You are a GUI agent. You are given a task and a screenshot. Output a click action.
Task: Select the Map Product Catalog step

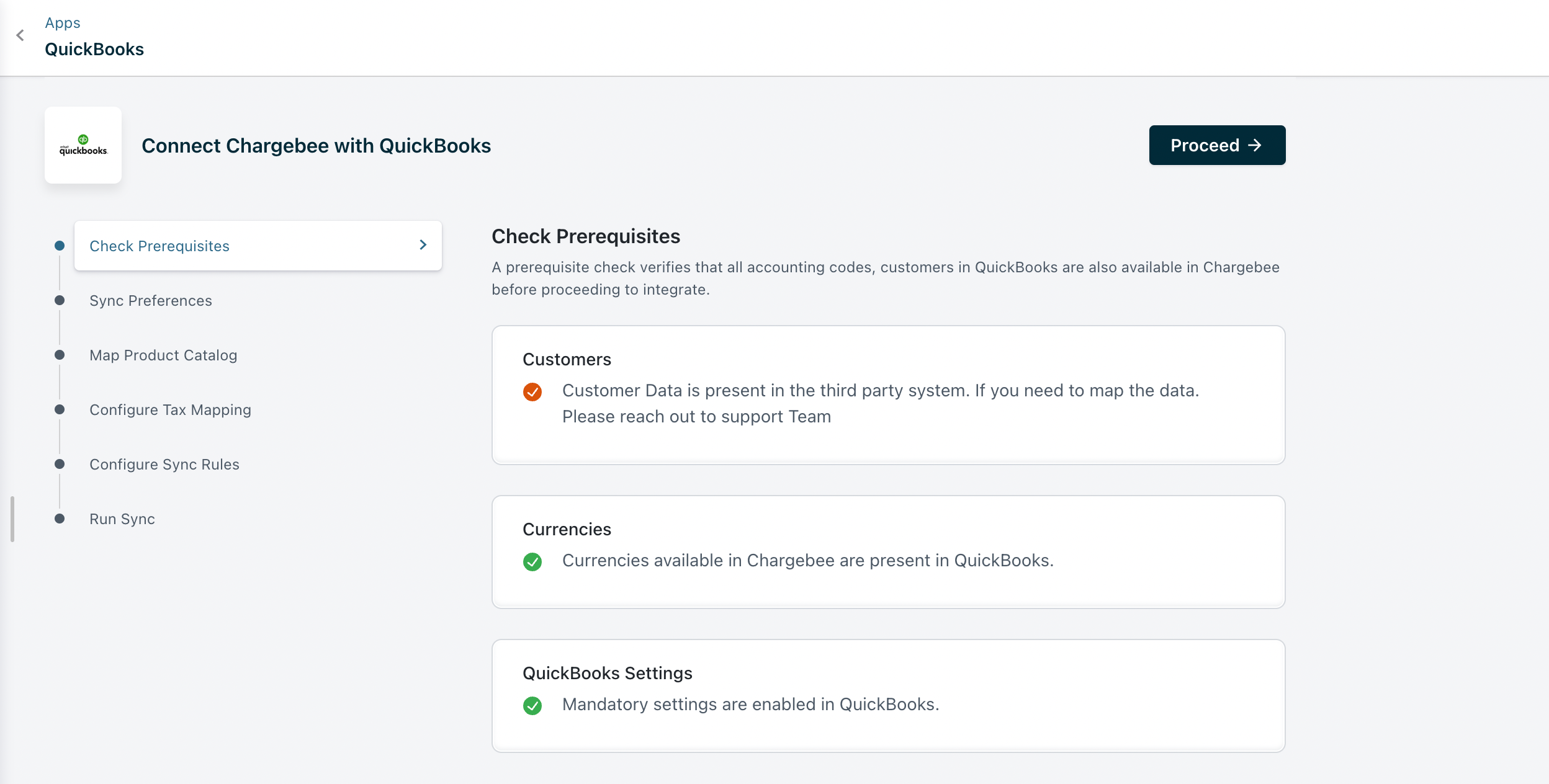[x=163, y=355]
